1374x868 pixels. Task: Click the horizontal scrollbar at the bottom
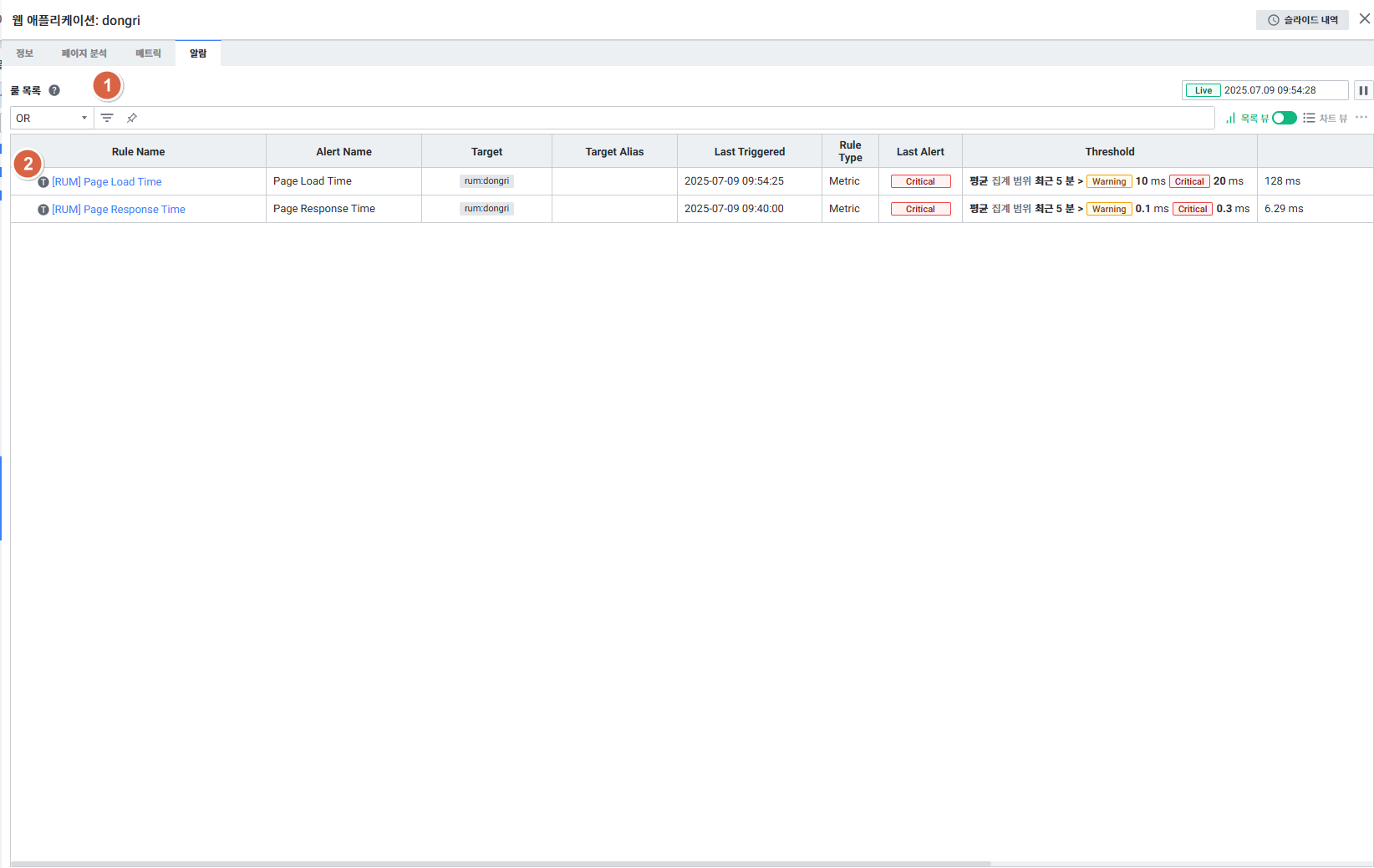[x=501, y=863]
